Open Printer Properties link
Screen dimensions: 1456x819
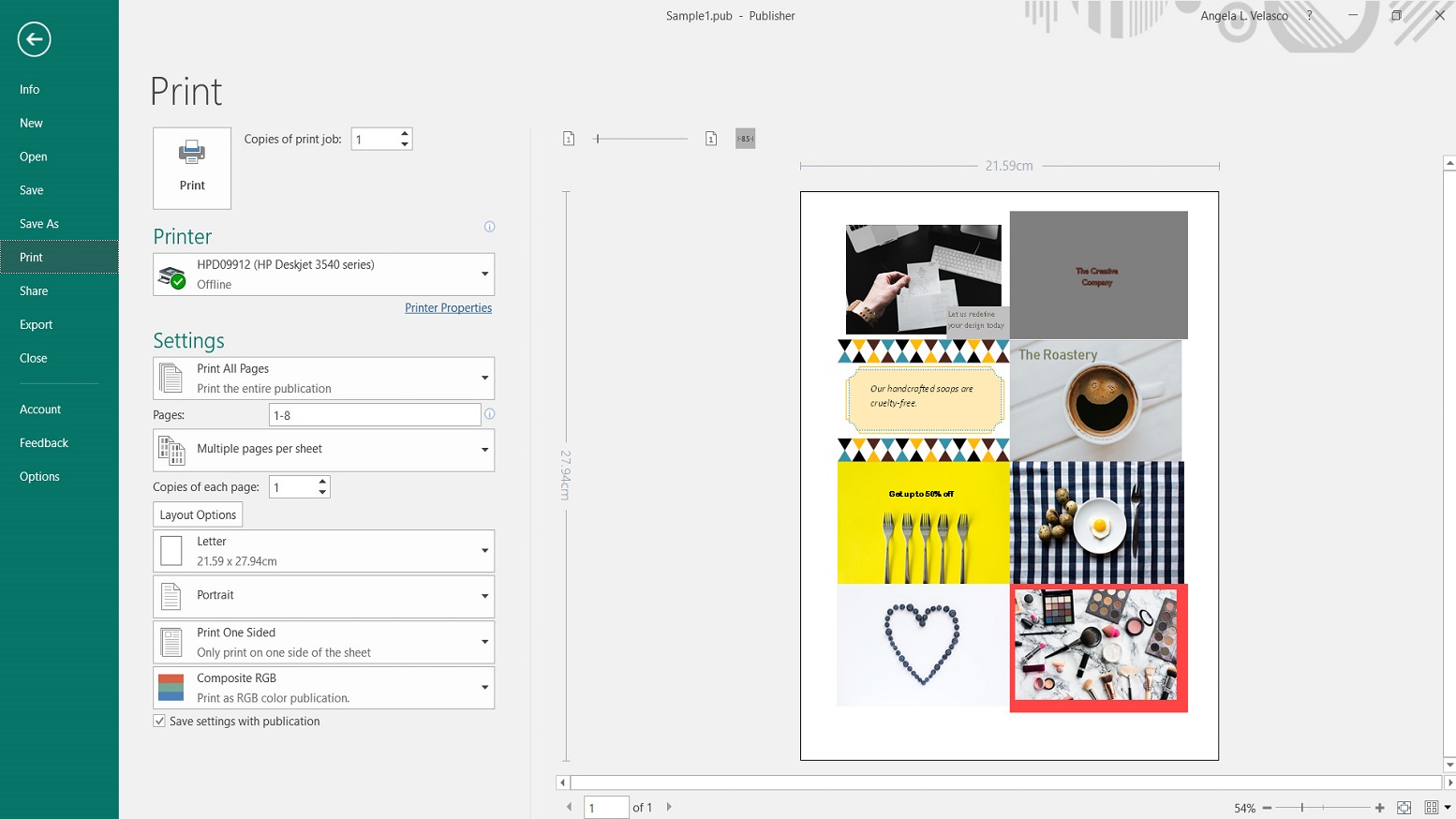(x=448, y=308)
